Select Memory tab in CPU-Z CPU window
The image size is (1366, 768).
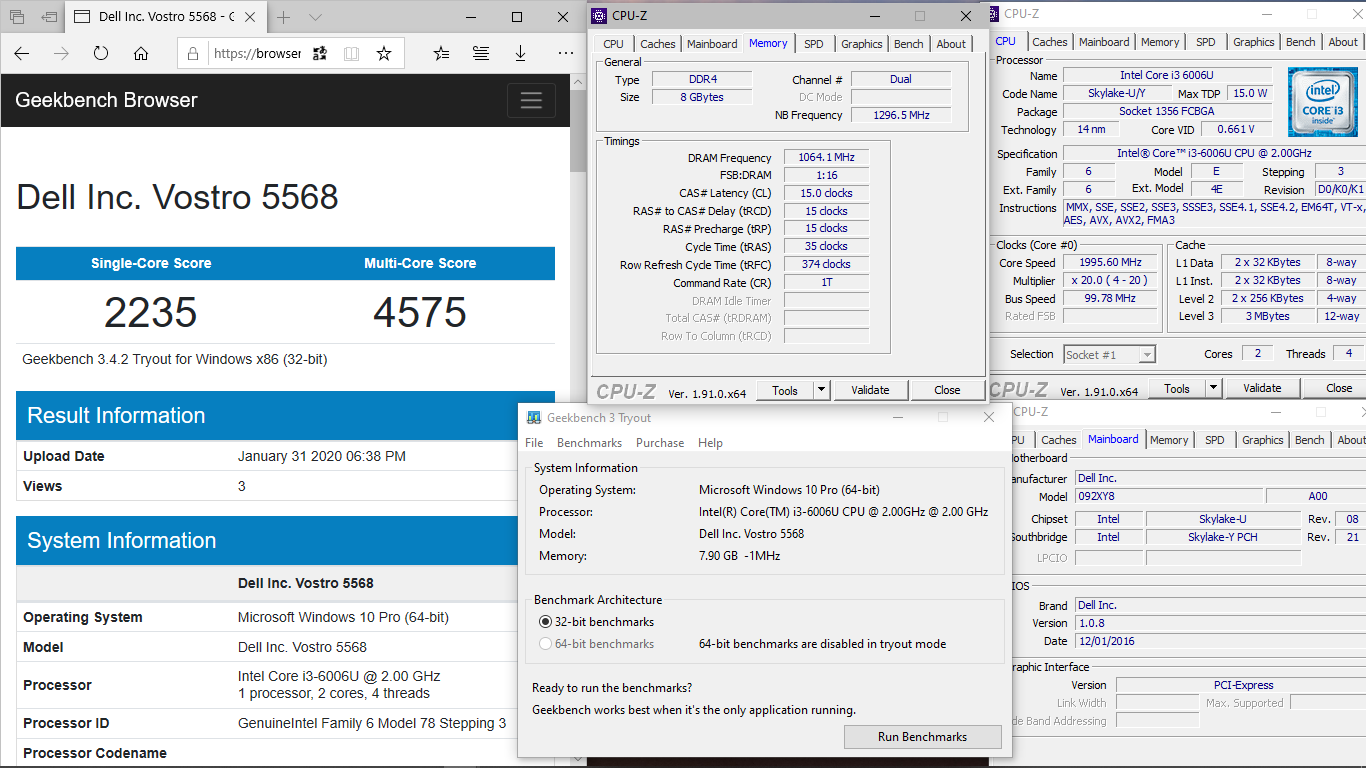pyautogui.click(x=1160, y=42)
